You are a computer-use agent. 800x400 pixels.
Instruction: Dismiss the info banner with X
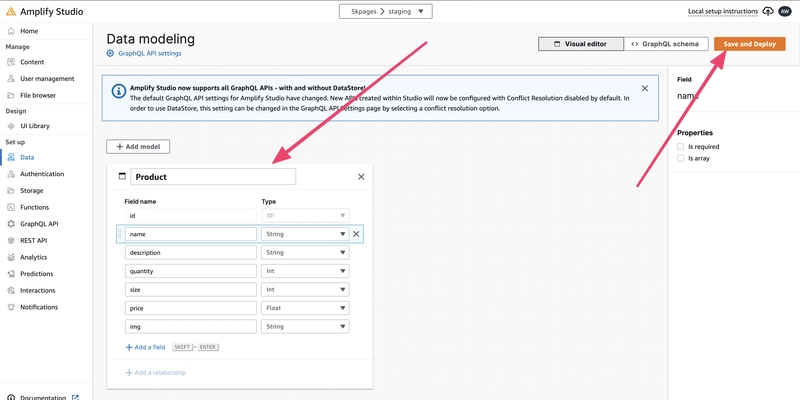click(x=644, y=88)
